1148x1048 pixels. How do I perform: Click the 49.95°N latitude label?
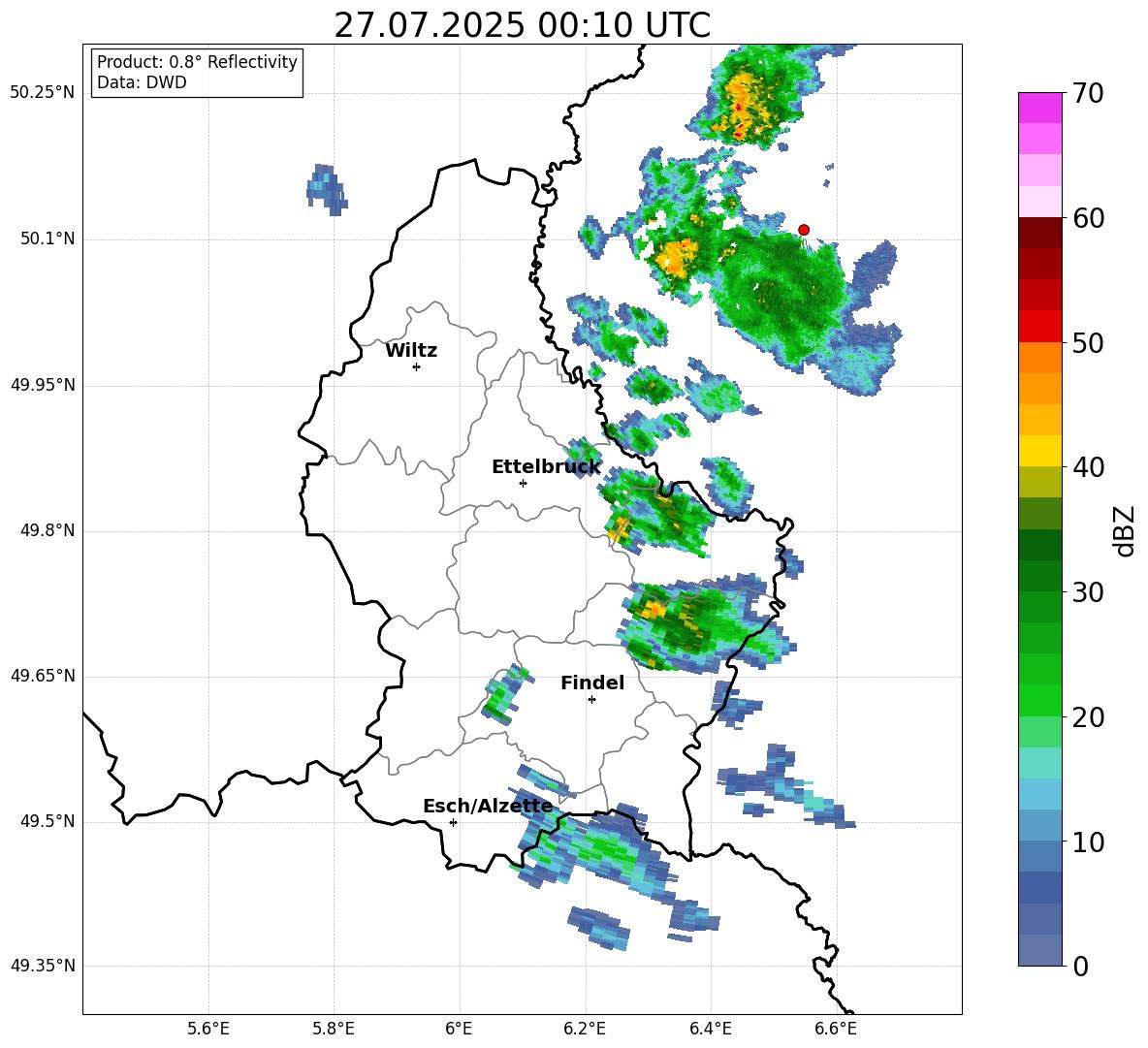pos(43,385)
